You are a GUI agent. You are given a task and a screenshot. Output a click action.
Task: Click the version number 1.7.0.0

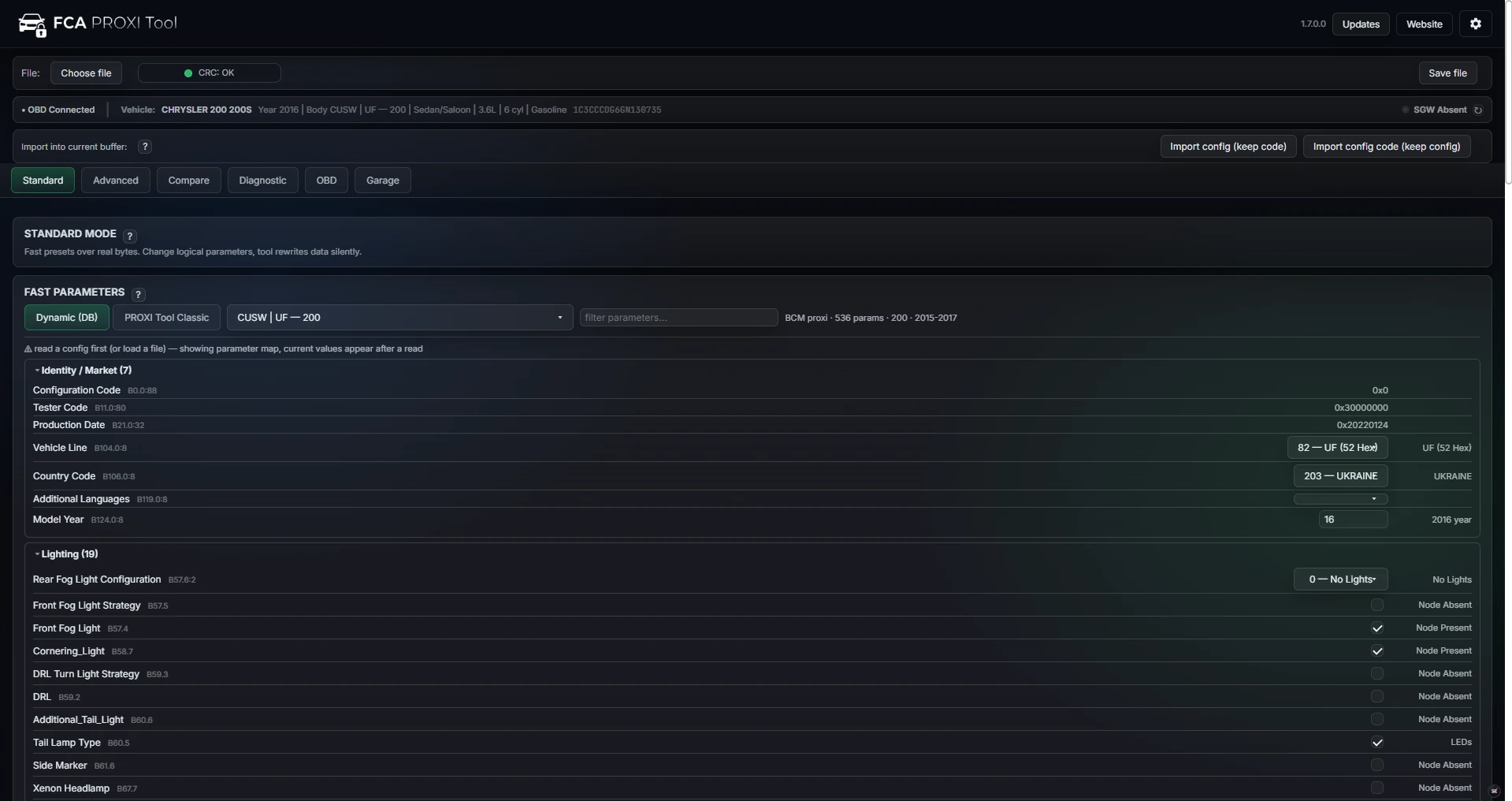coord(1313,24)
